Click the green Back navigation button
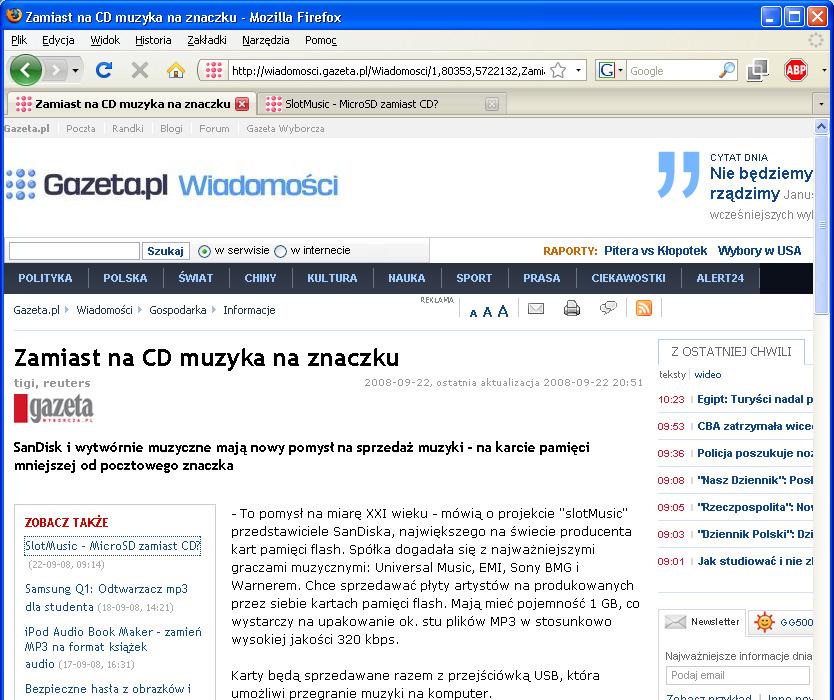Viewport: 834px width, 700px height. [26, 70]
